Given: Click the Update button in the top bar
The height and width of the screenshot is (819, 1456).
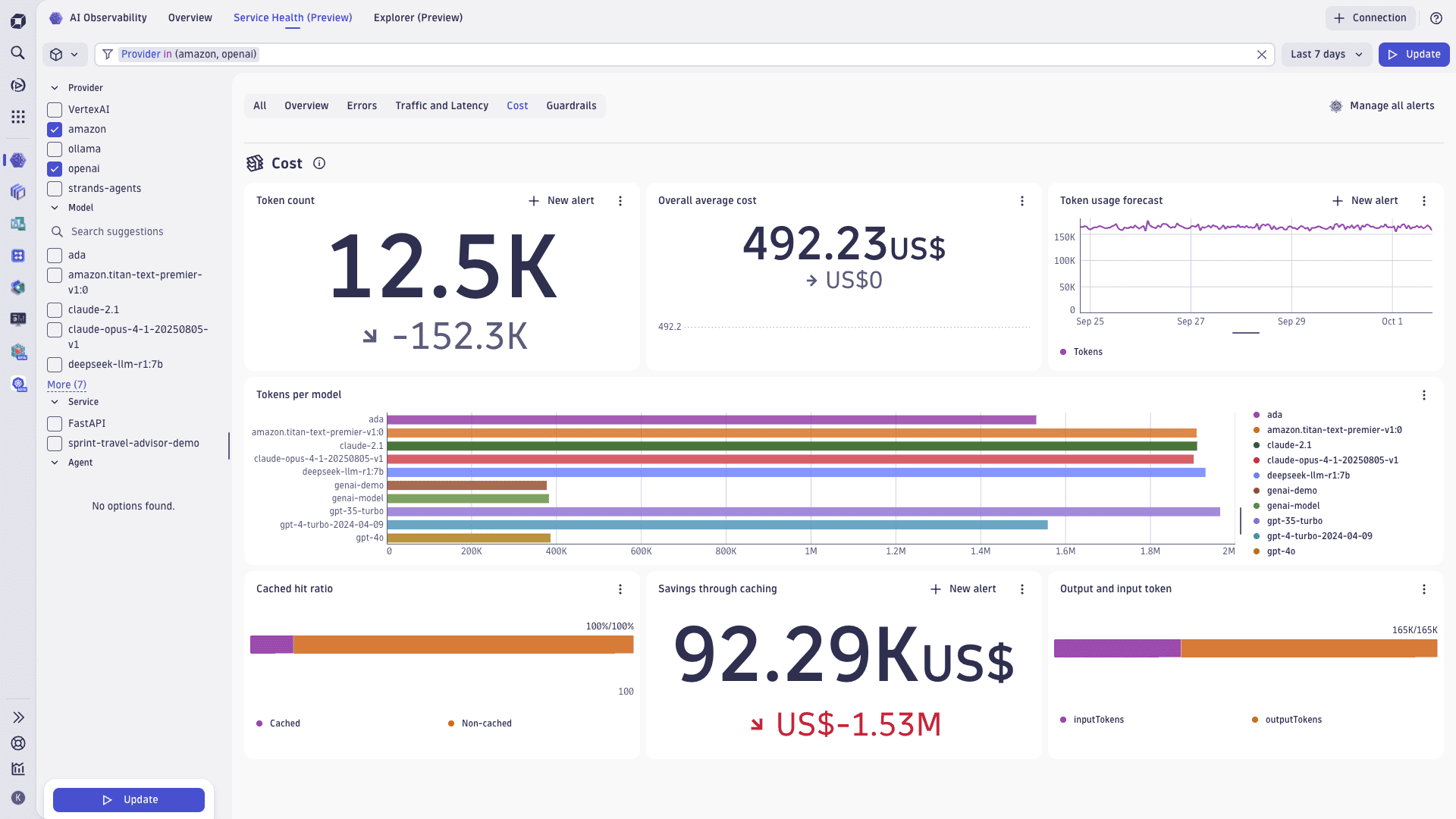Looking at the screenshot, I should point(1414,54).
